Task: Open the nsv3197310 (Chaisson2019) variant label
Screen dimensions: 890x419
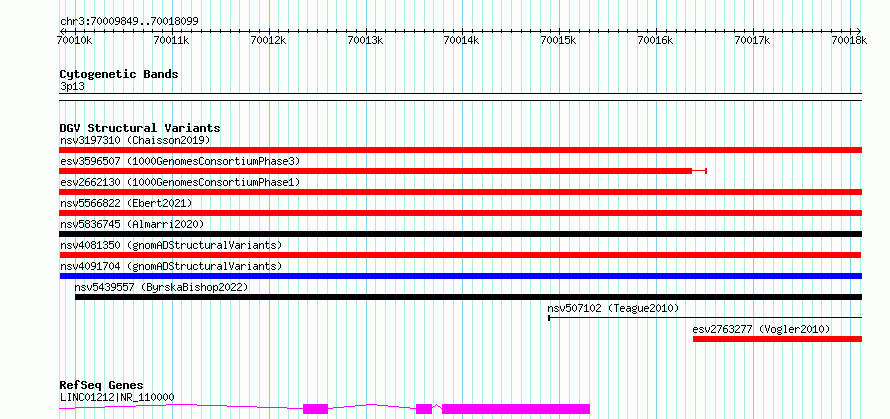Action: (x=135, y=140)
